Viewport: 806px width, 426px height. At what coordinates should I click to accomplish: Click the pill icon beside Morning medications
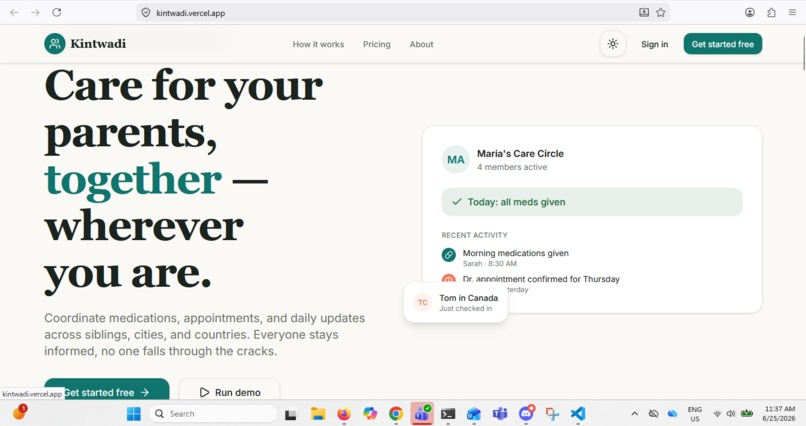(449, 254)
